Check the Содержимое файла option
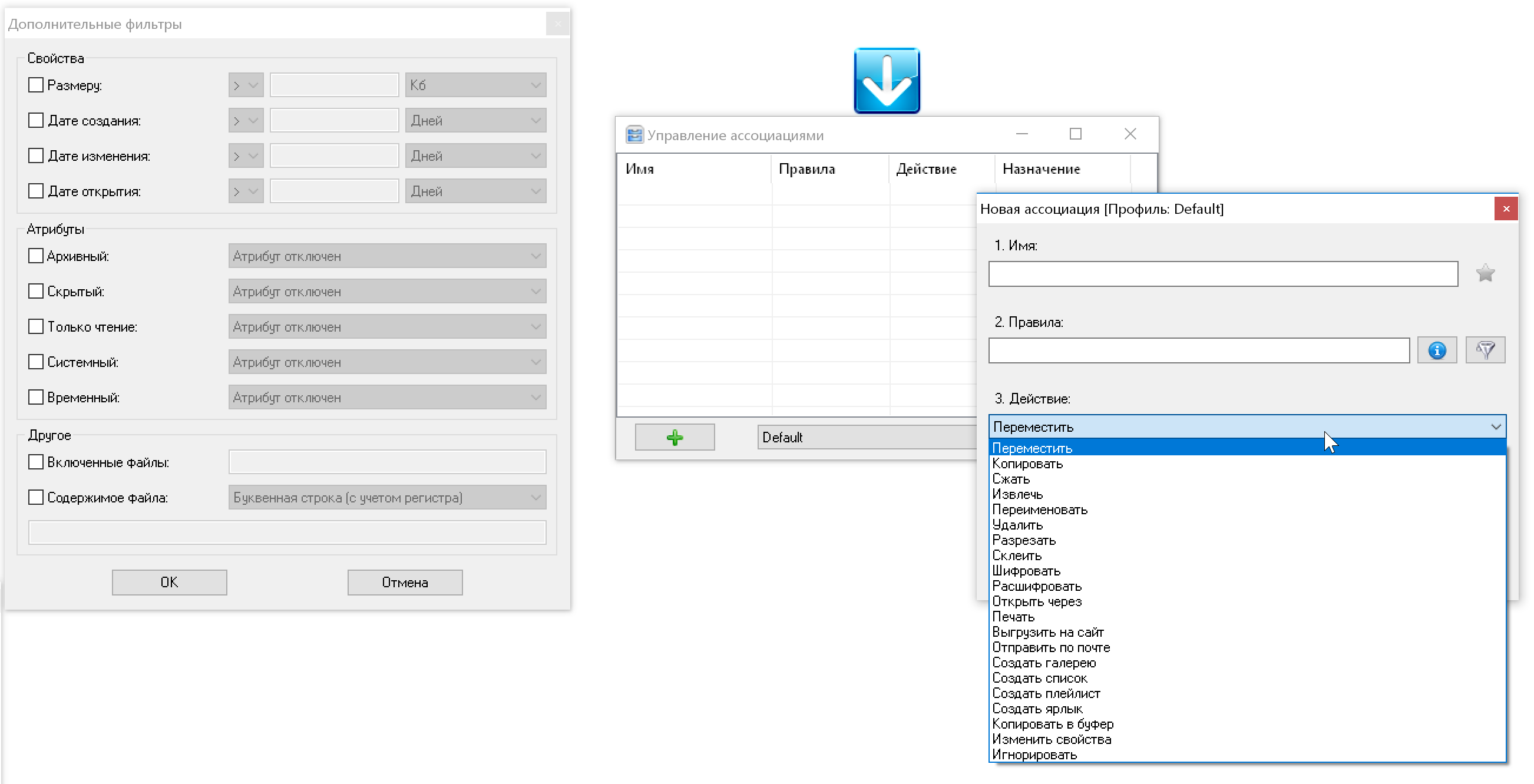 36,497
